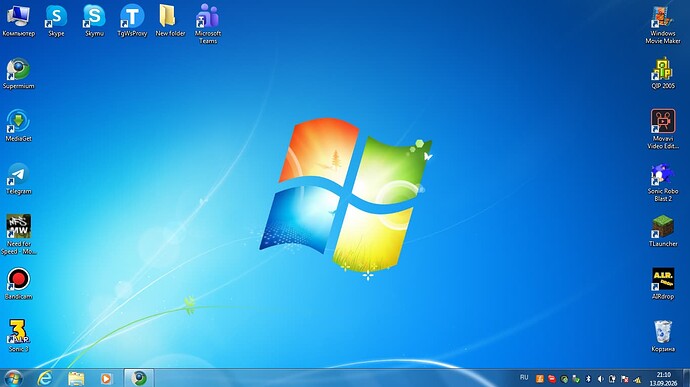Click the red round tray icon
Screen dimensions: 690x387
pyautogui.click(x=552, y=379)
